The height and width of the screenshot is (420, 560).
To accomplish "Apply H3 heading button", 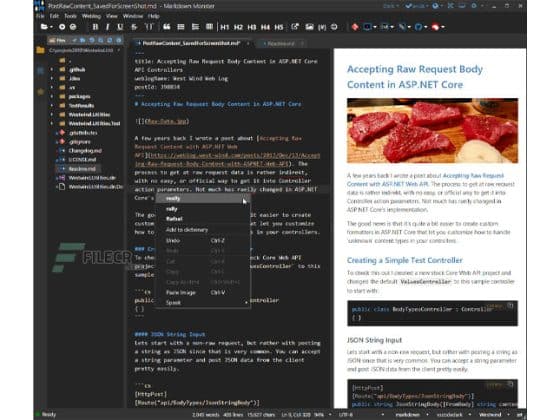I will tap(252, 27).
